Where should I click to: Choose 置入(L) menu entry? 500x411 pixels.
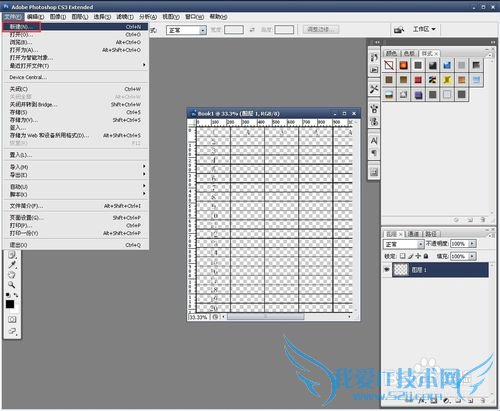pyautogui.click(x=75, y=155)
